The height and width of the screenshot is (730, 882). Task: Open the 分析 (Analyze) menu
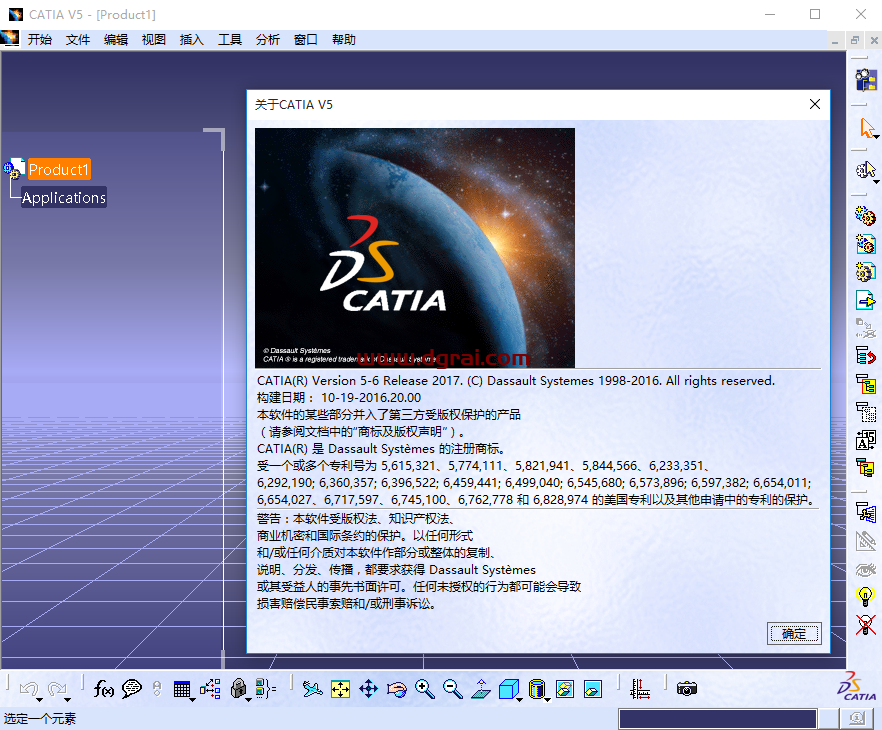click(268, 39)
